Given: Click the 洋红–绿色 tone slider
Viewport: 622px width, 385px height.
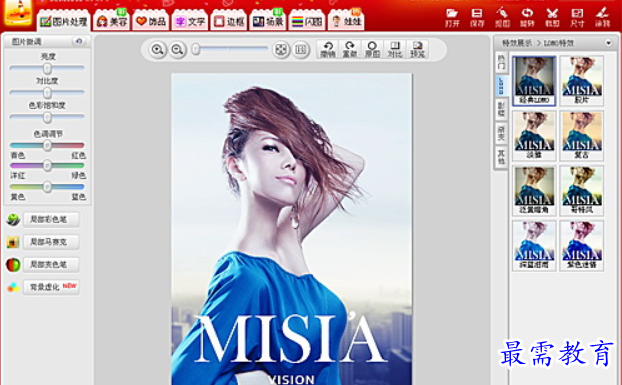Looking at the screenshot, I should pyautogui.click(x=47, y=165).
